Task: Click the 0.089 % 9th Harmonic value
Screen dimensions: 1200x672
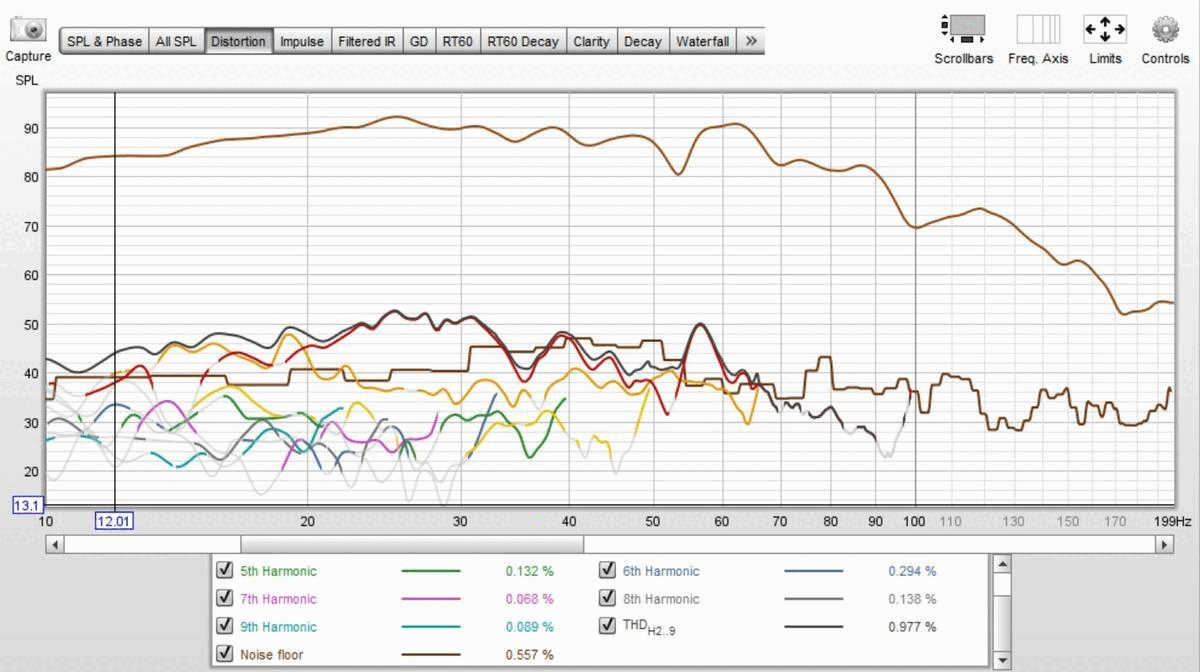Action: [529, 627]
